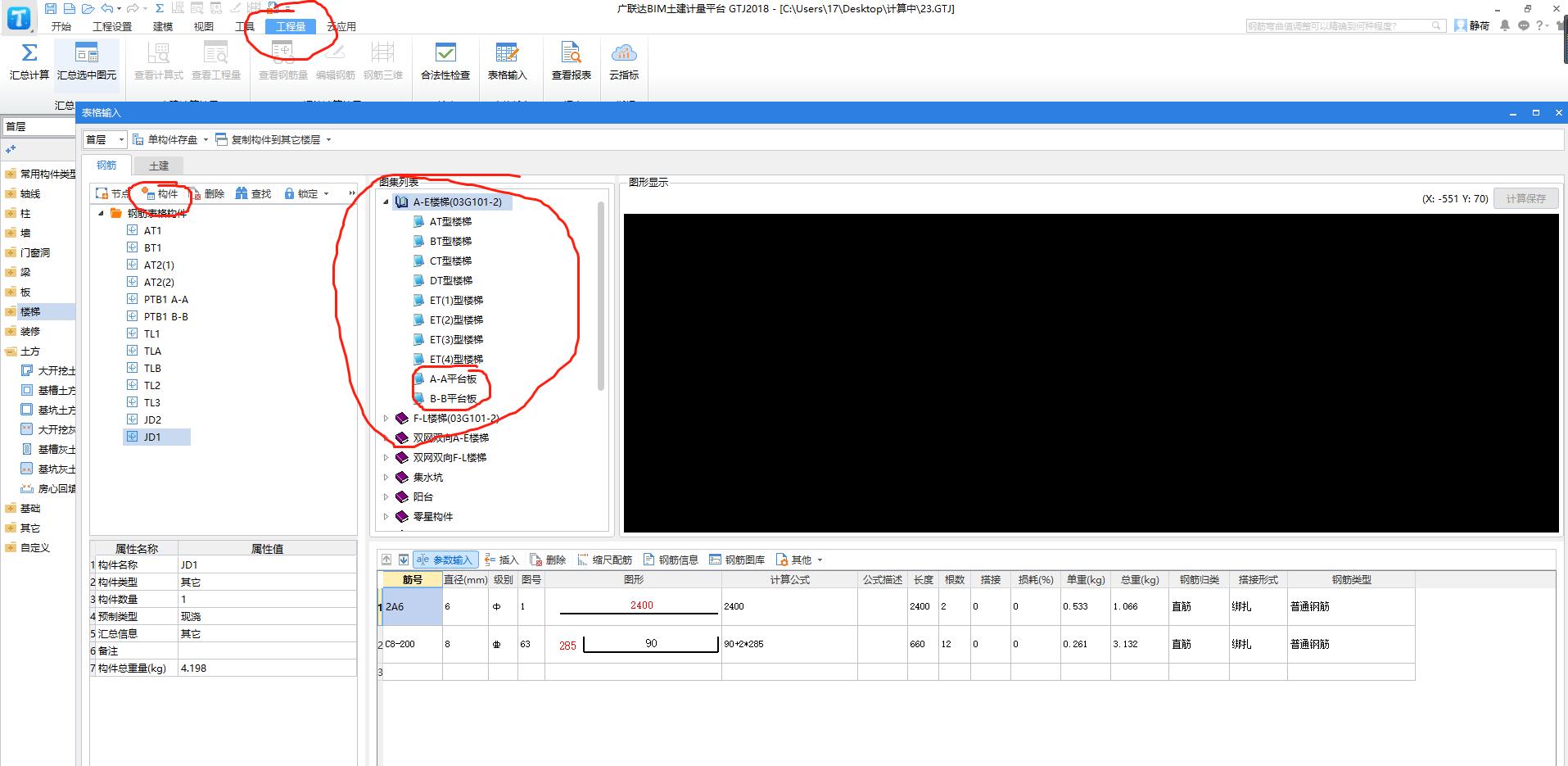Select 楼梯 in left component sidebar
The height and width of the screenshot is (766, 1568).
click(30, 311)
